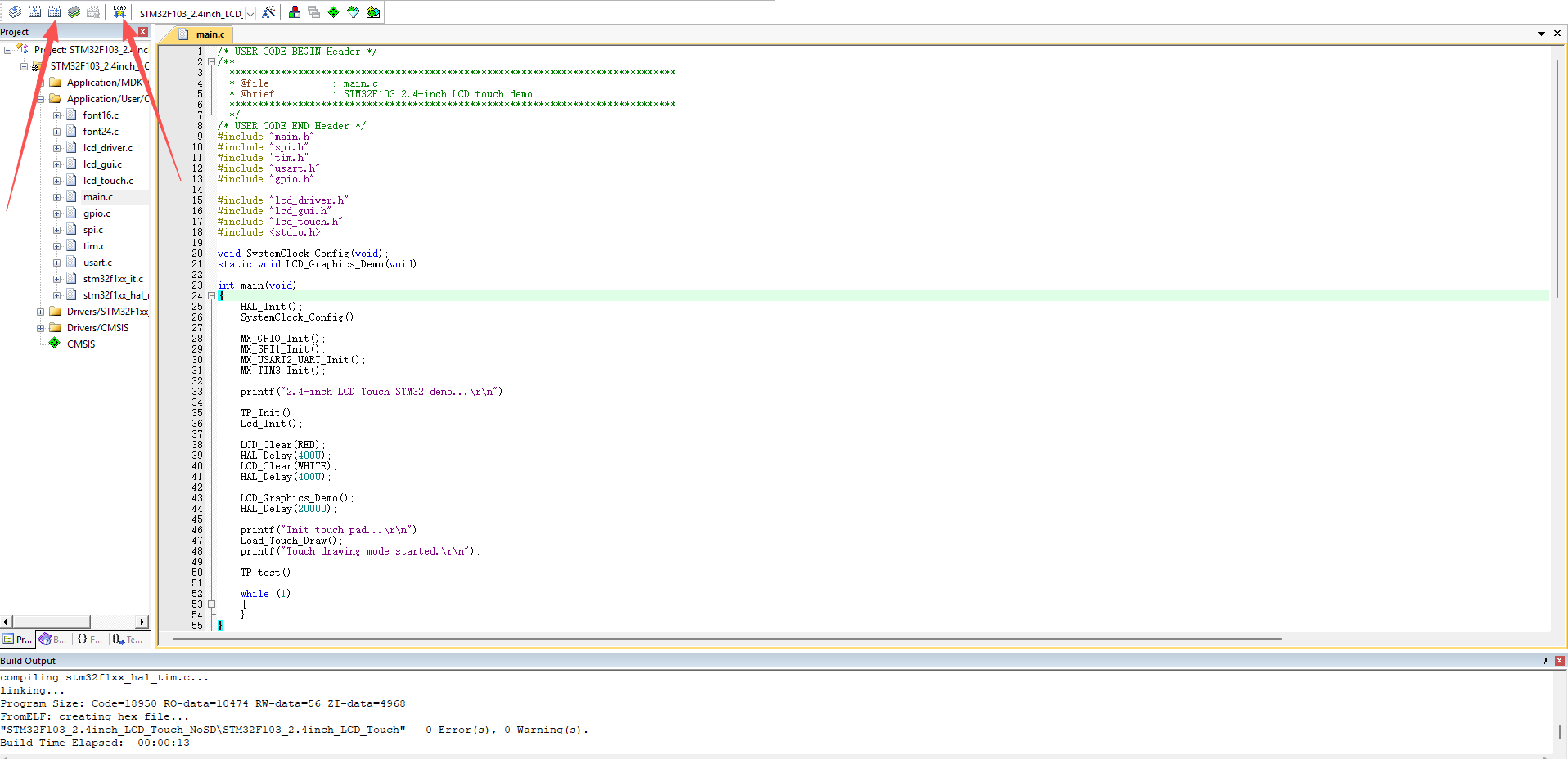Click the 'Program Size' build output line
Screen dimensions: 1568x759
point(203,703)
